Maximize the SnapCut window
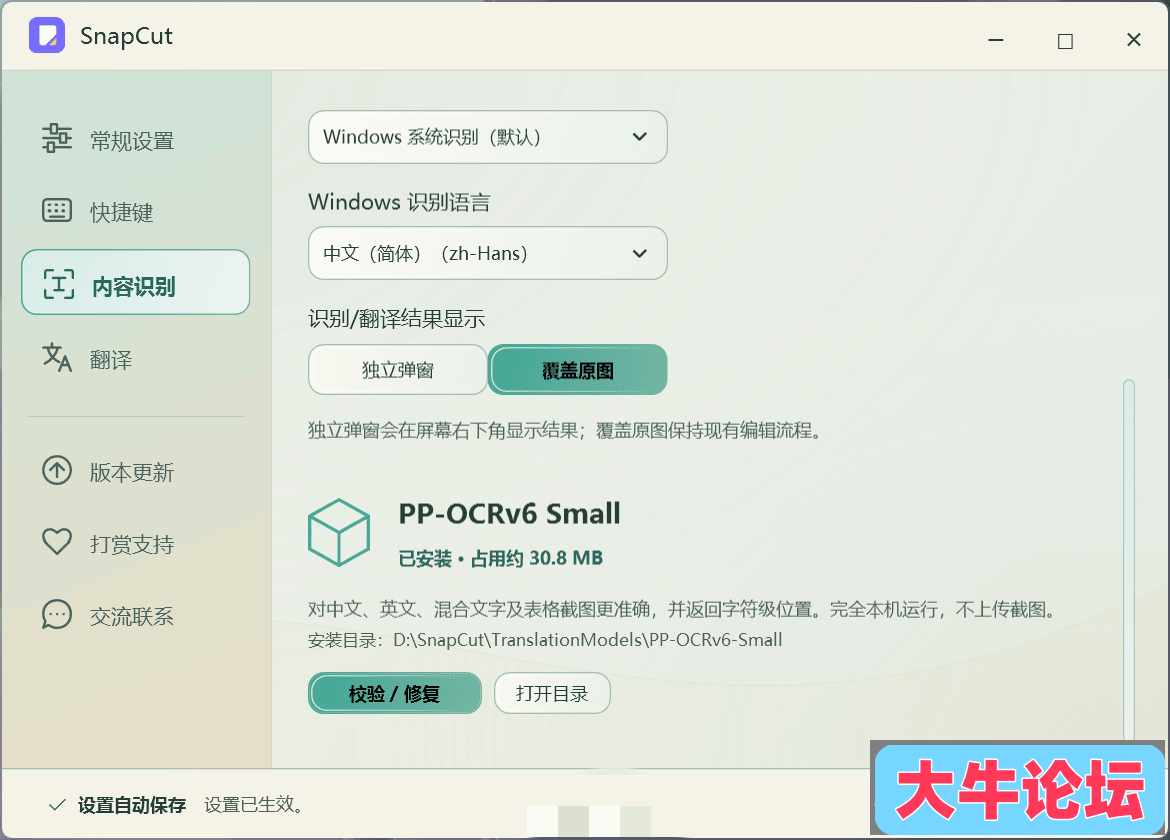 point(1066,40)
